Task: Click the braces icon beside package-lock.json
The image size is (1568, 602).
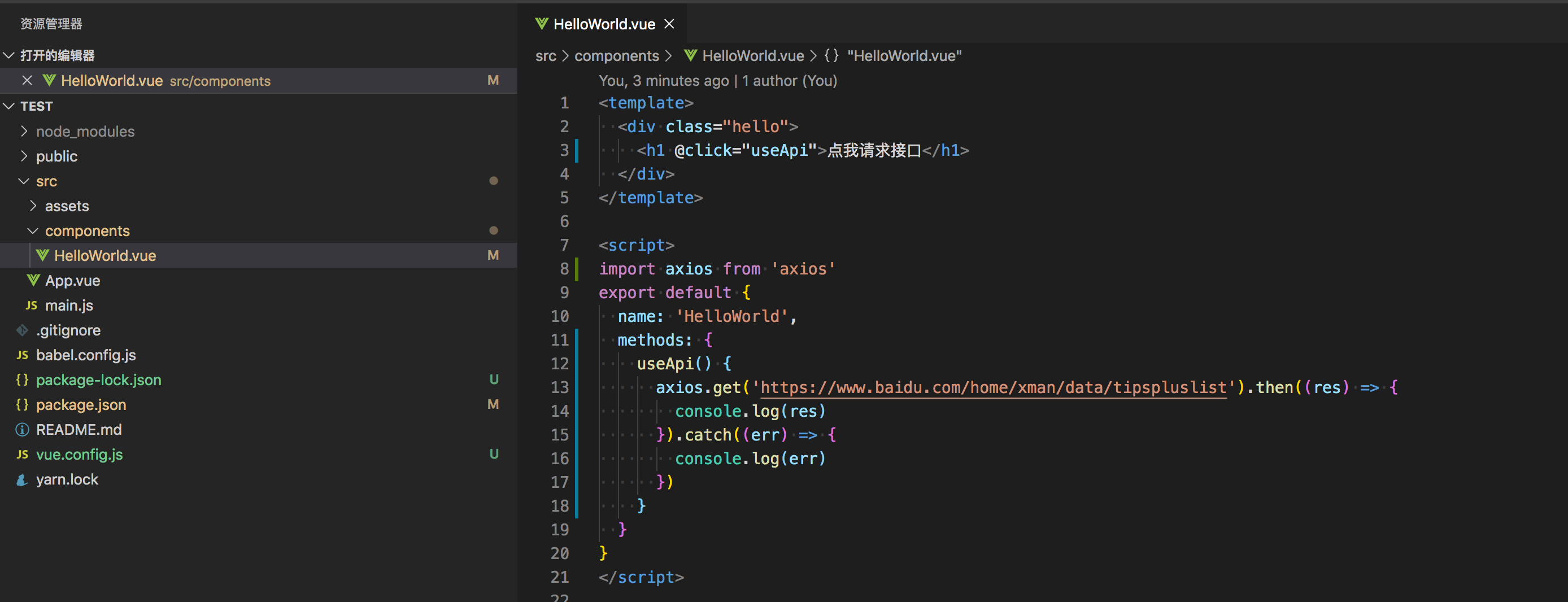Action: (23, 380)
